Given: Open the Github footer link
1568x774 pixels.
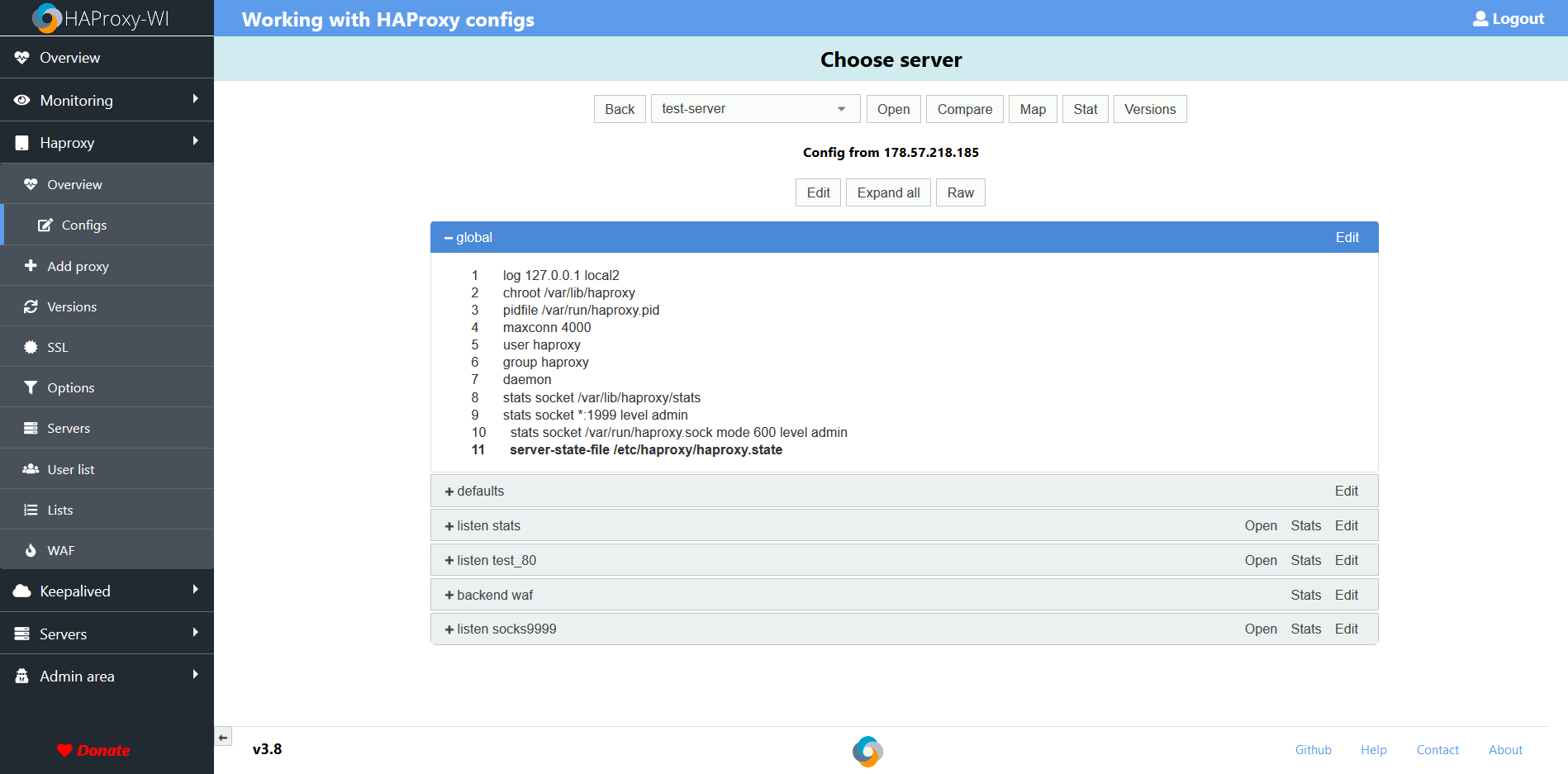Looking at the screenshot, I should (x=1313, y=750).
